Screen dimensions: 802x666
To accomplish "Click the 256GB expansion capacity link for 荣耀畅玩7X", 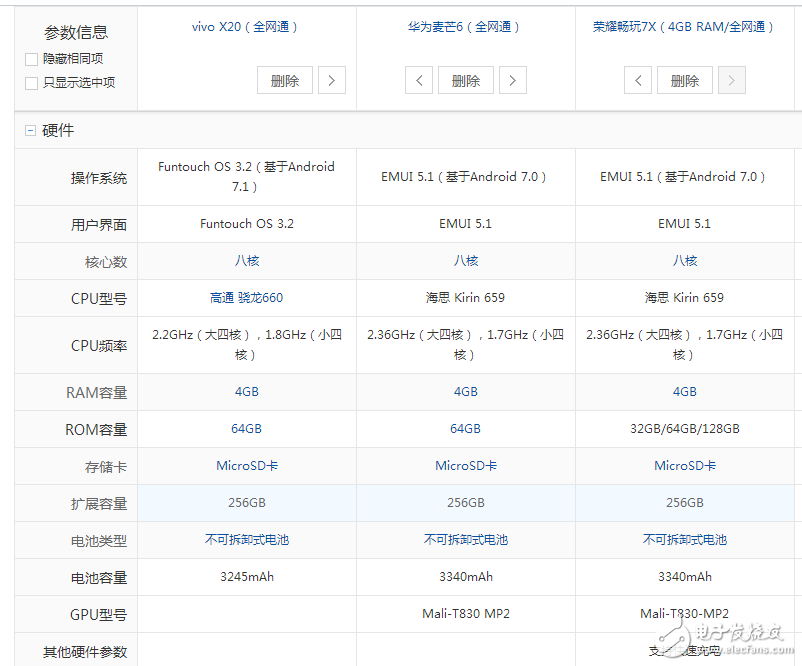I will [684, 502].
